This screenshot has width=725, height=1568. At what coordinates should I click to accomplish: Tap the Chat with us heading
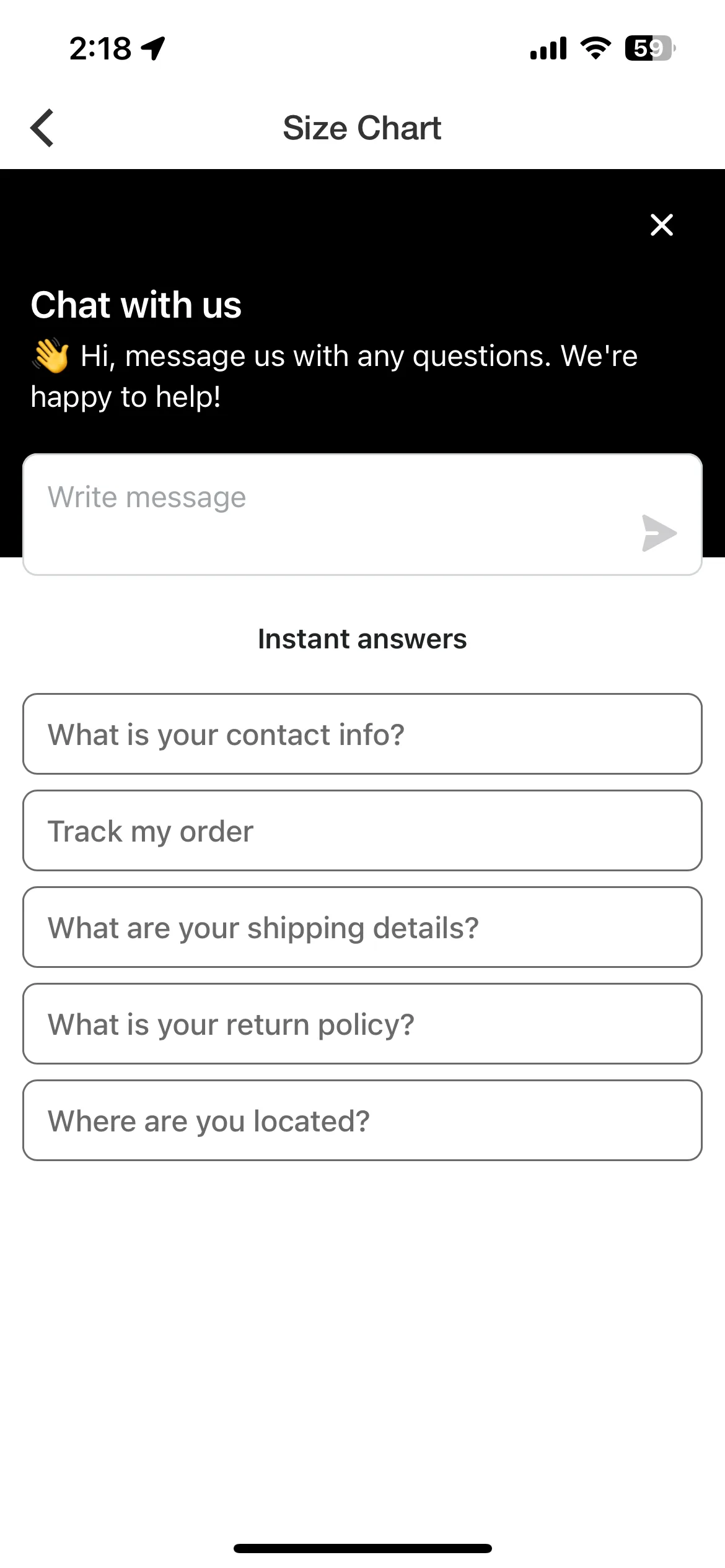(136, 305)
